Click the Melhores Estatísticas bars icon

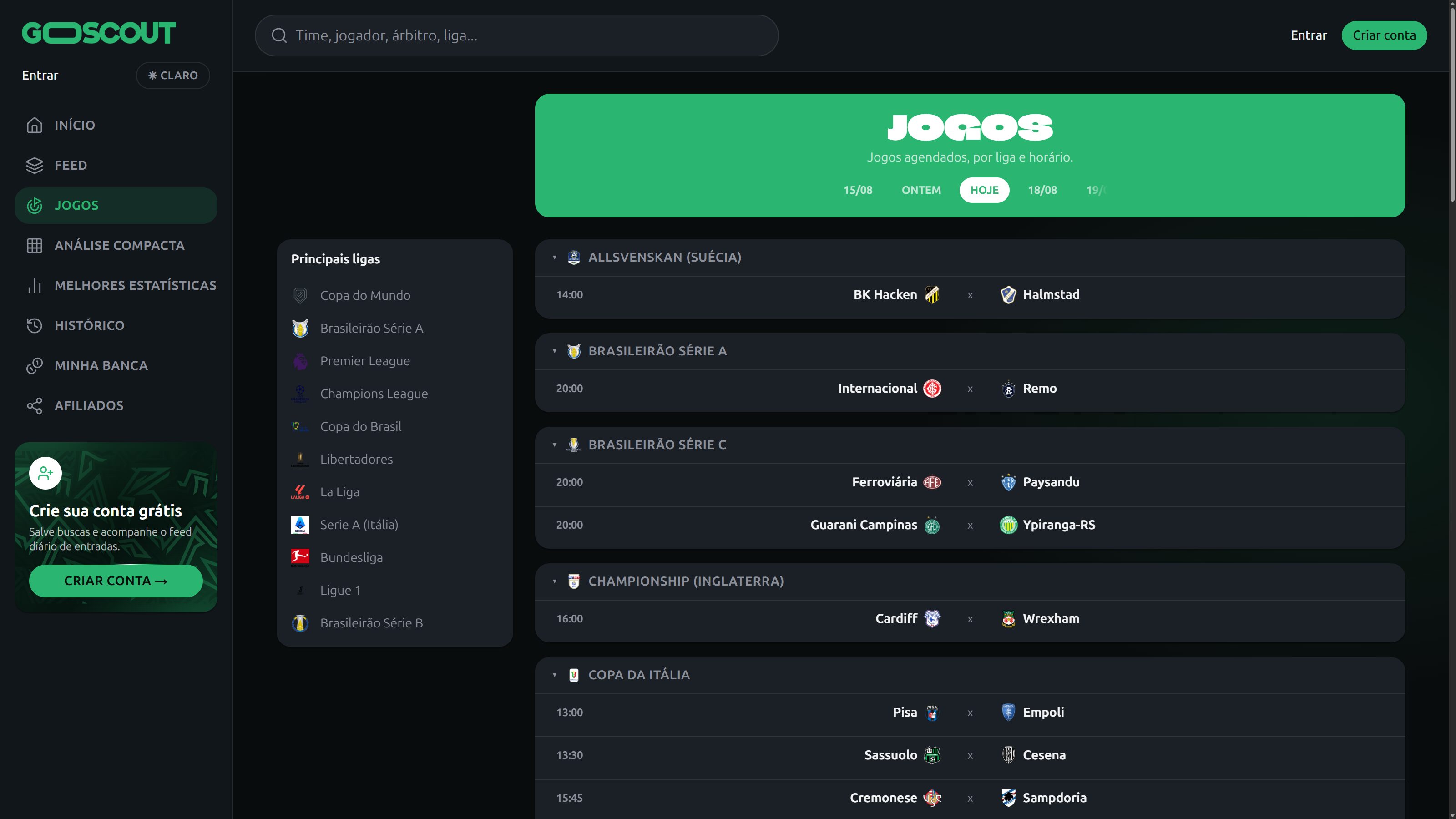click(x=35, y=285)
